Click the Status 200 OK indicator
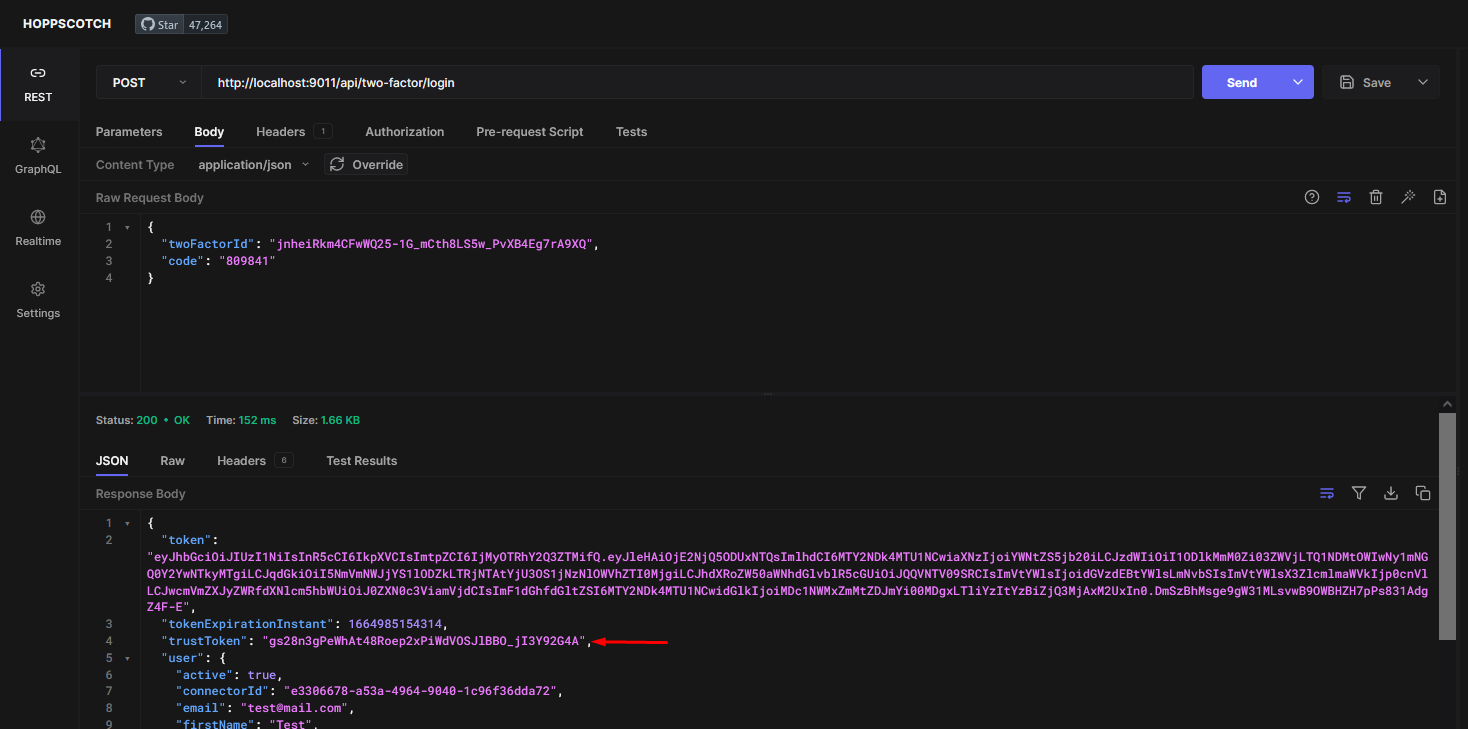Viewport: 1468px width, 729px height. 143,420
